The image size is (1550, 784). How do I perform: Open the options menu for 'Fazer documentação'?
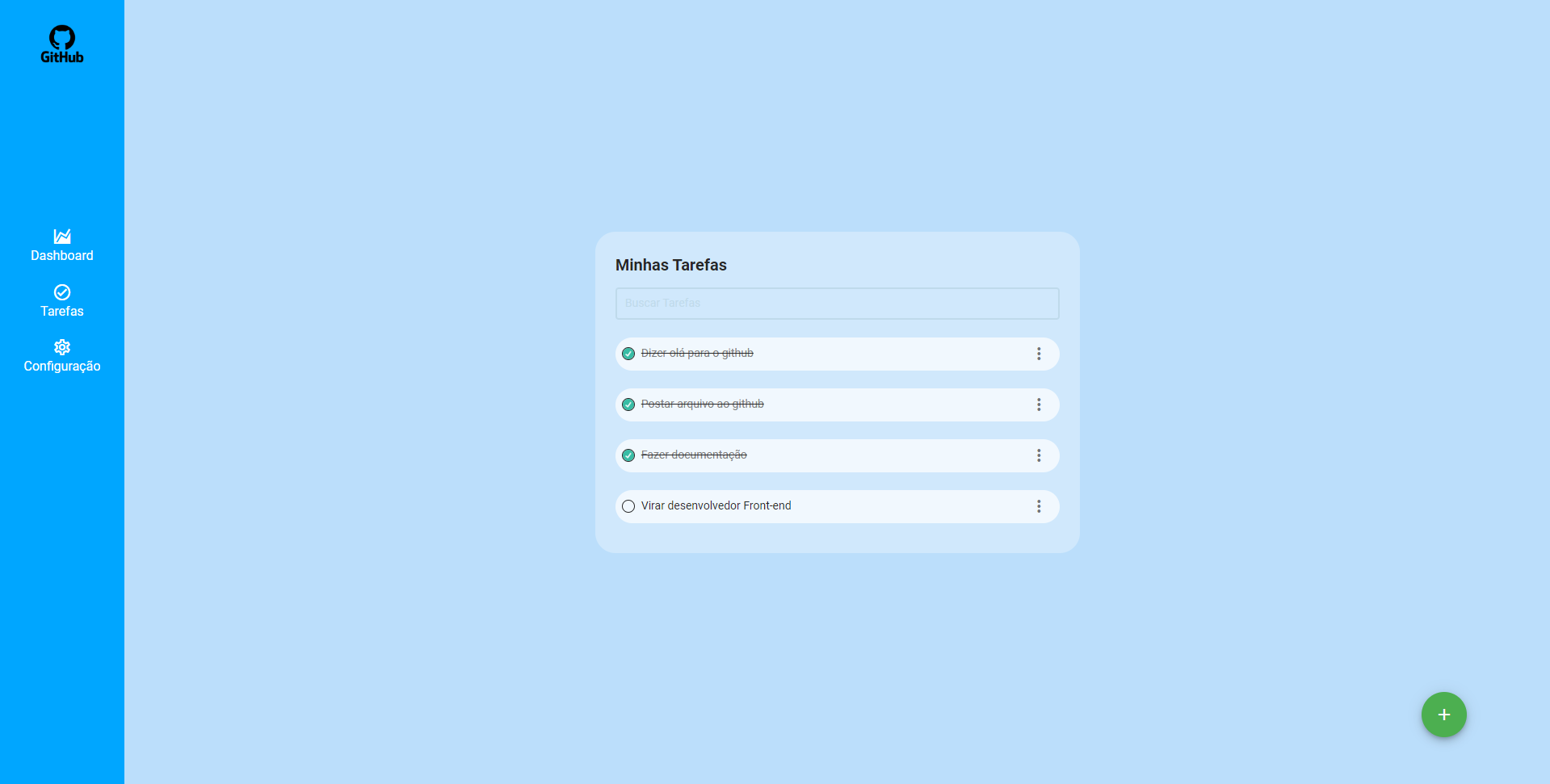coord(1039,455)
